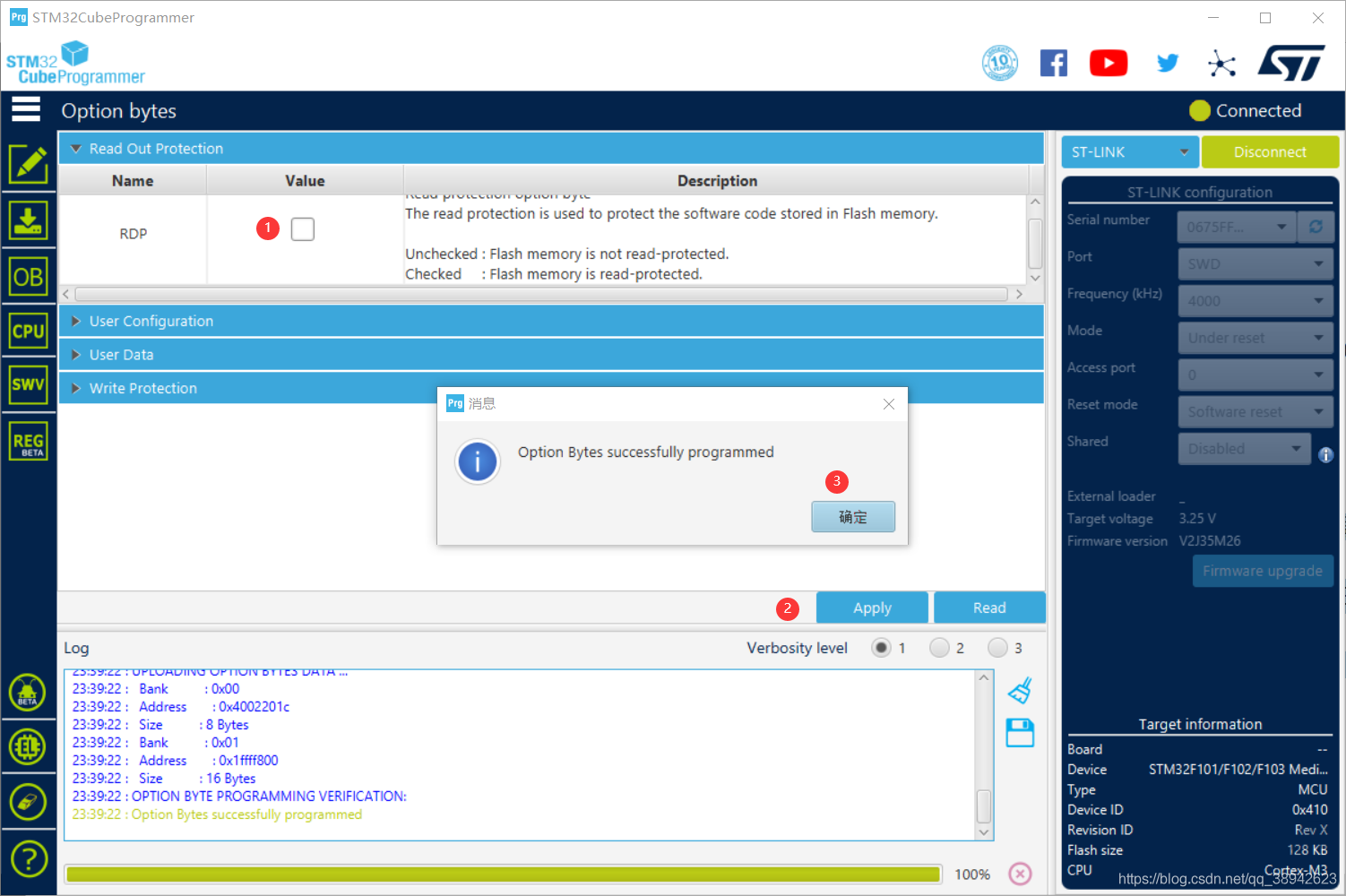
Task: Open the REG beta registers icon
Action: pos(29,442)
